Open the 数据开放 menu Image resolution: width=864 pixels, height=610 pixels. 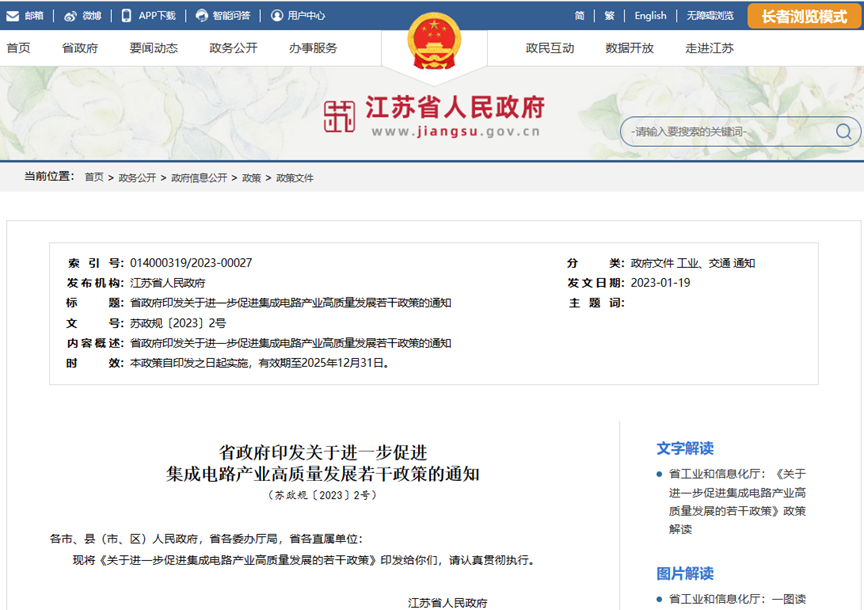[629, 48]
